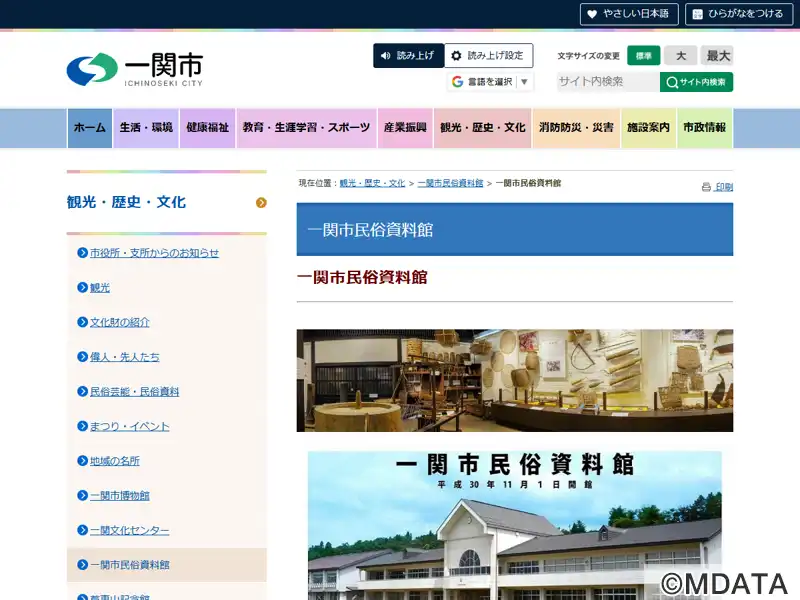Click the arrow bullet beside 一関市博物館
The height and width of the screenshot is (600, 800).
82,495
